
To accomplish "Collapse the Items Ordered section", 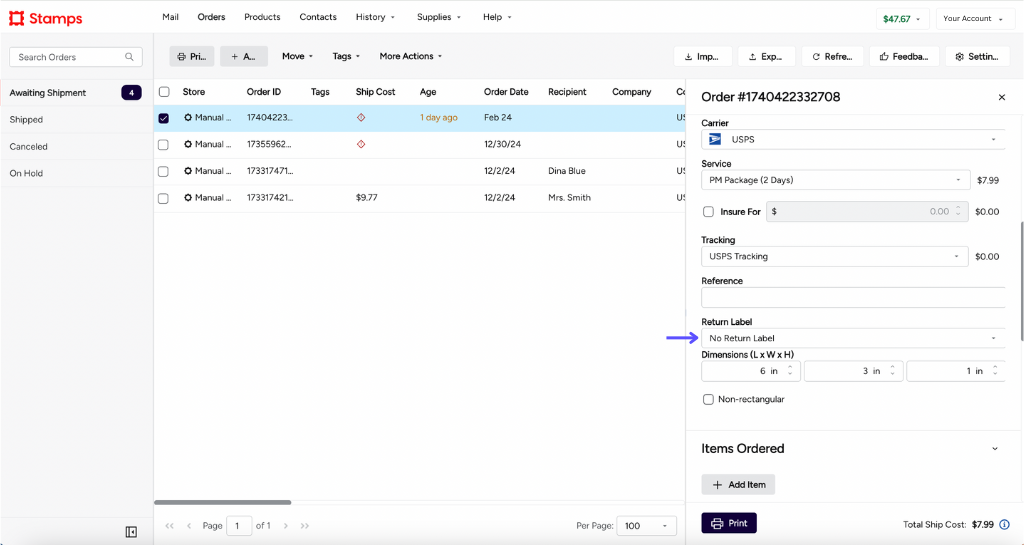I will 995,448.
